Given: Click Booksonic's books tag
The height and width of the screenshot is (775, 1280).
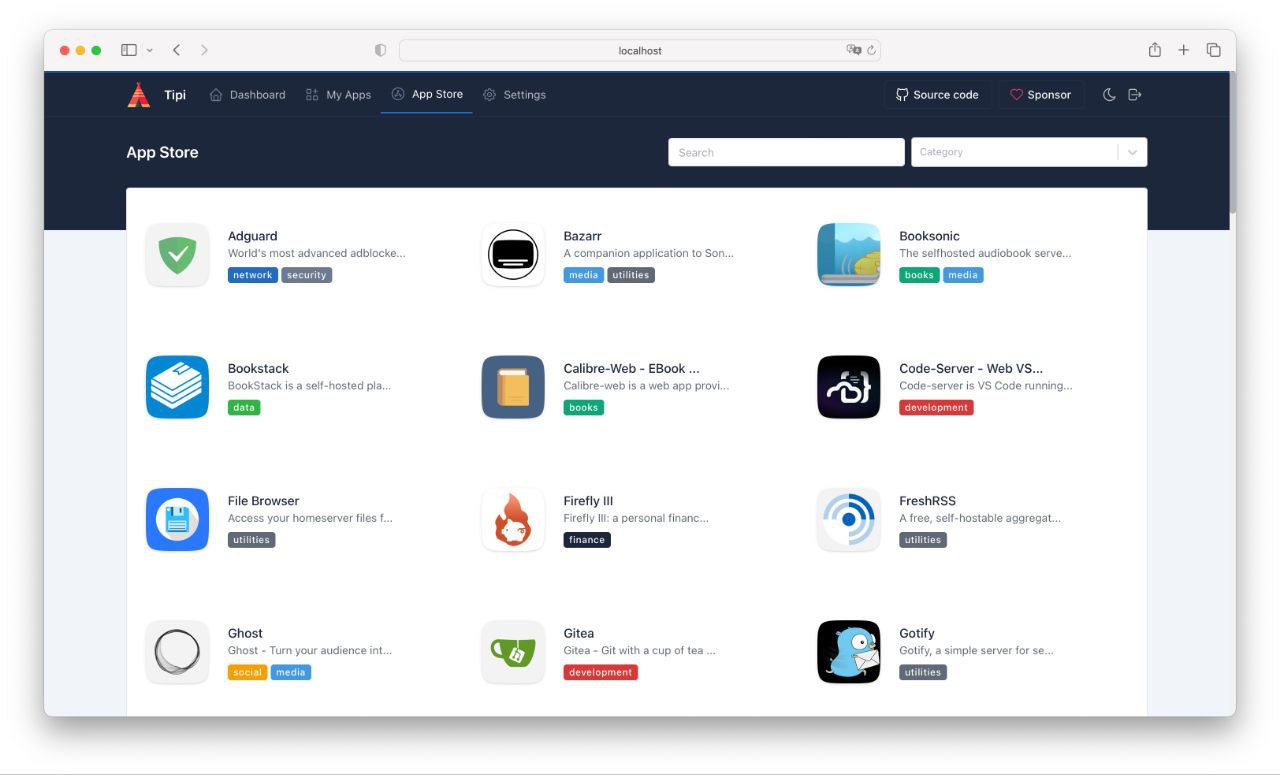Looking at the screenshot, I should coord(919,275).
